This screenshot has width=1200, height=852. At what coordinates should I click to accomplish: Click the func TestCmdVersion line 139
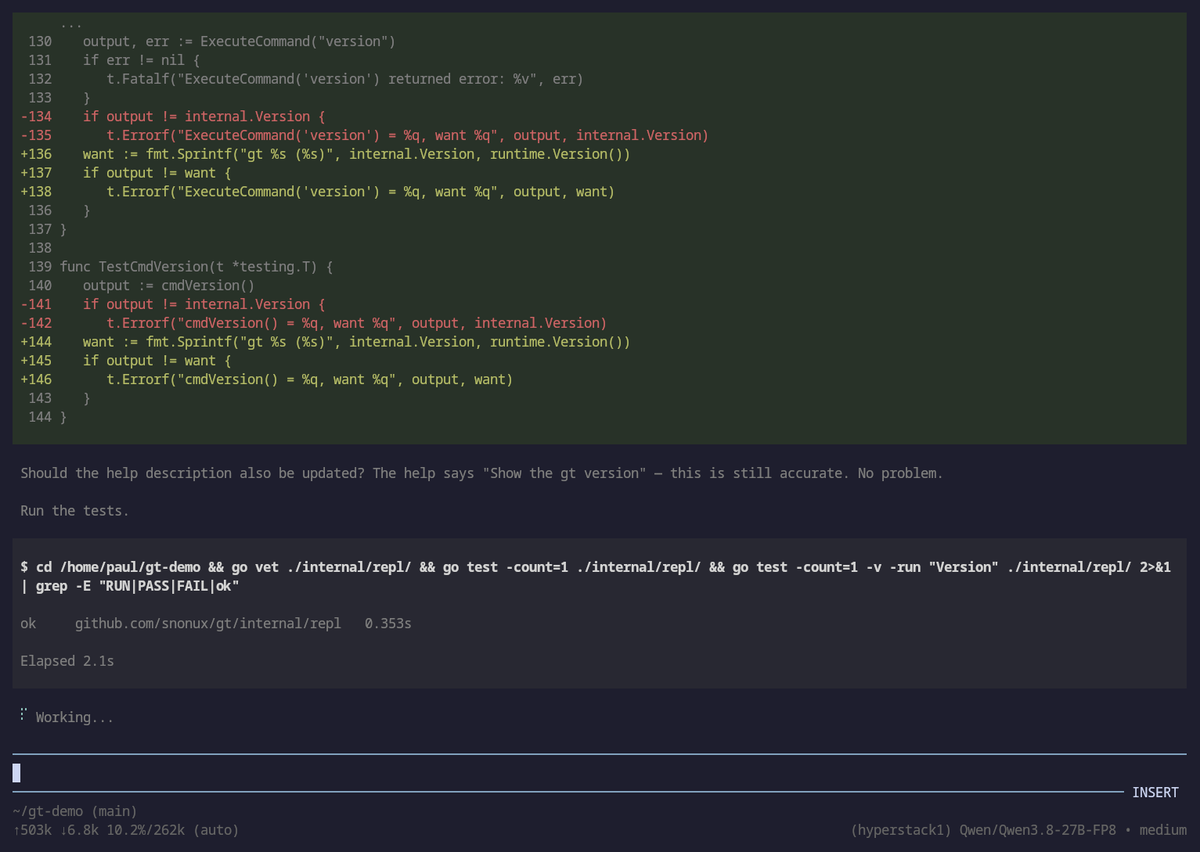(181, 267)
